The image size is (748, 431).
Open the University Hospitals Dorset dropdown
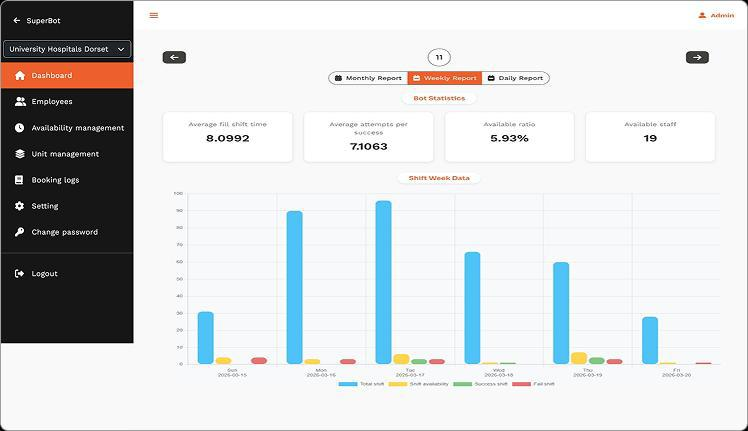point(67,49)
